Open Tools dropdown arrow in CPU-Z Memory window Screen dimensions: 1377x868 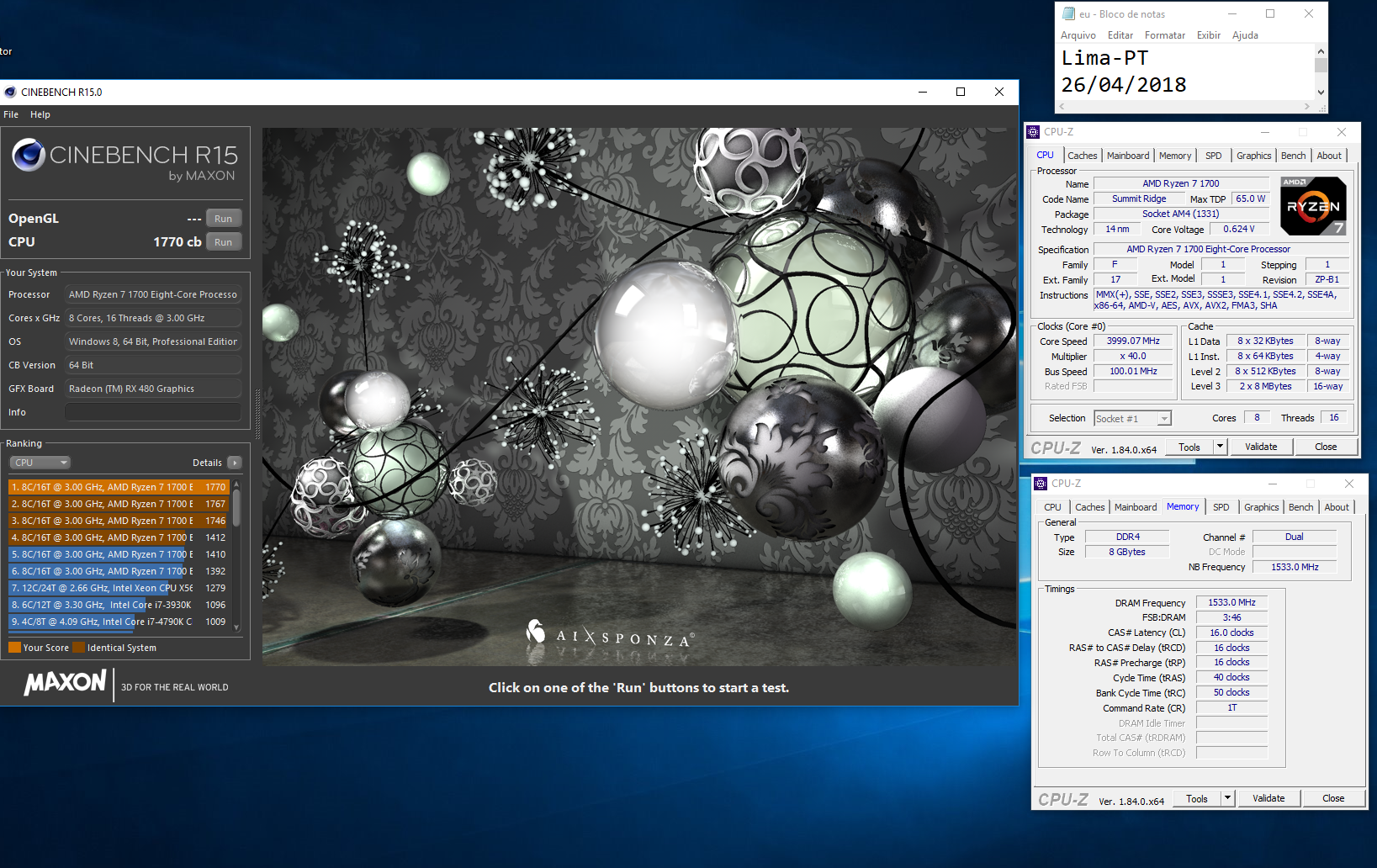[x=1227, y=799]
